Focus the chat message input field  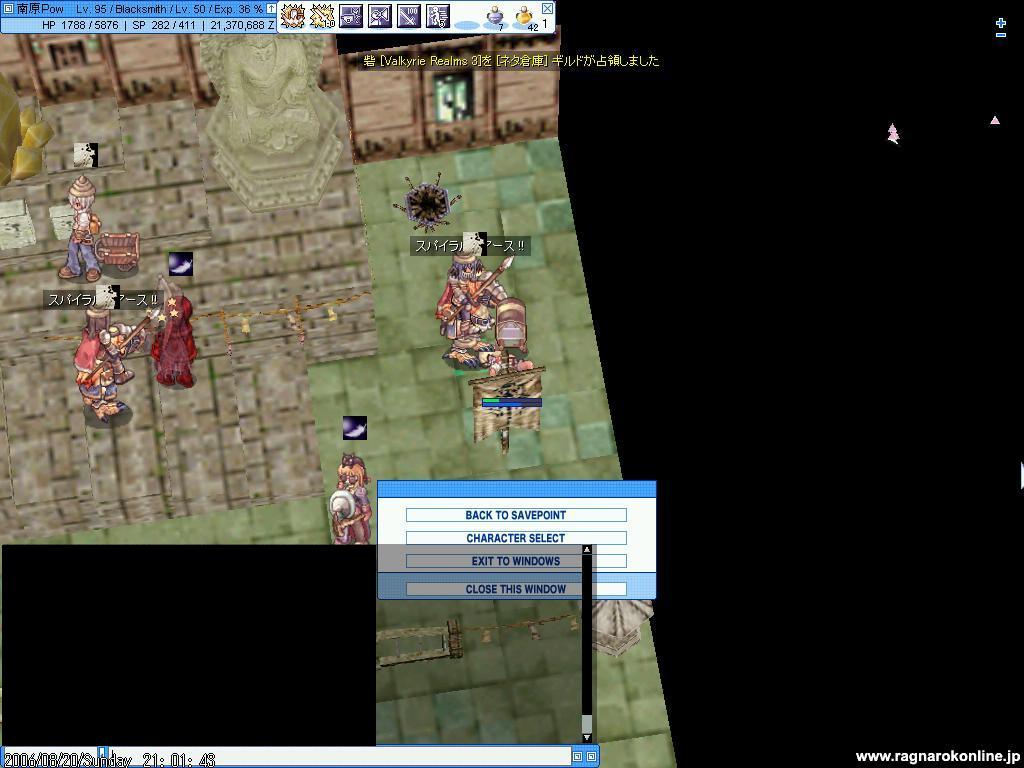click(340, 756)
